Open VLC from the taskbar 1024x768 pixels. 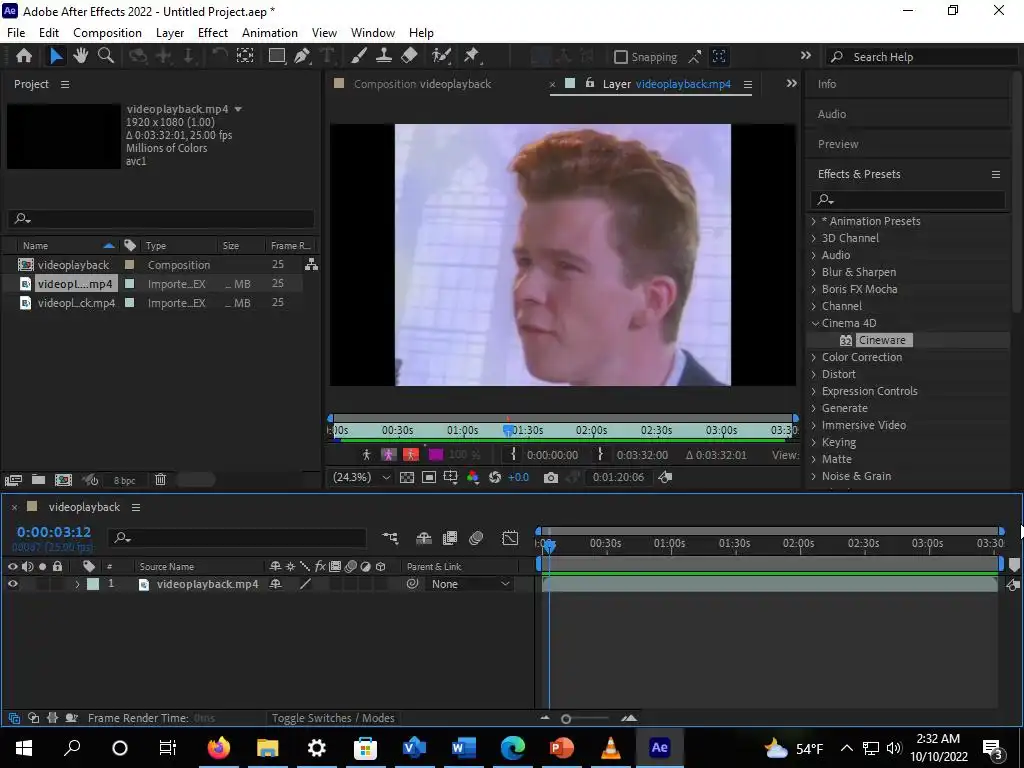tap(611, 747)
